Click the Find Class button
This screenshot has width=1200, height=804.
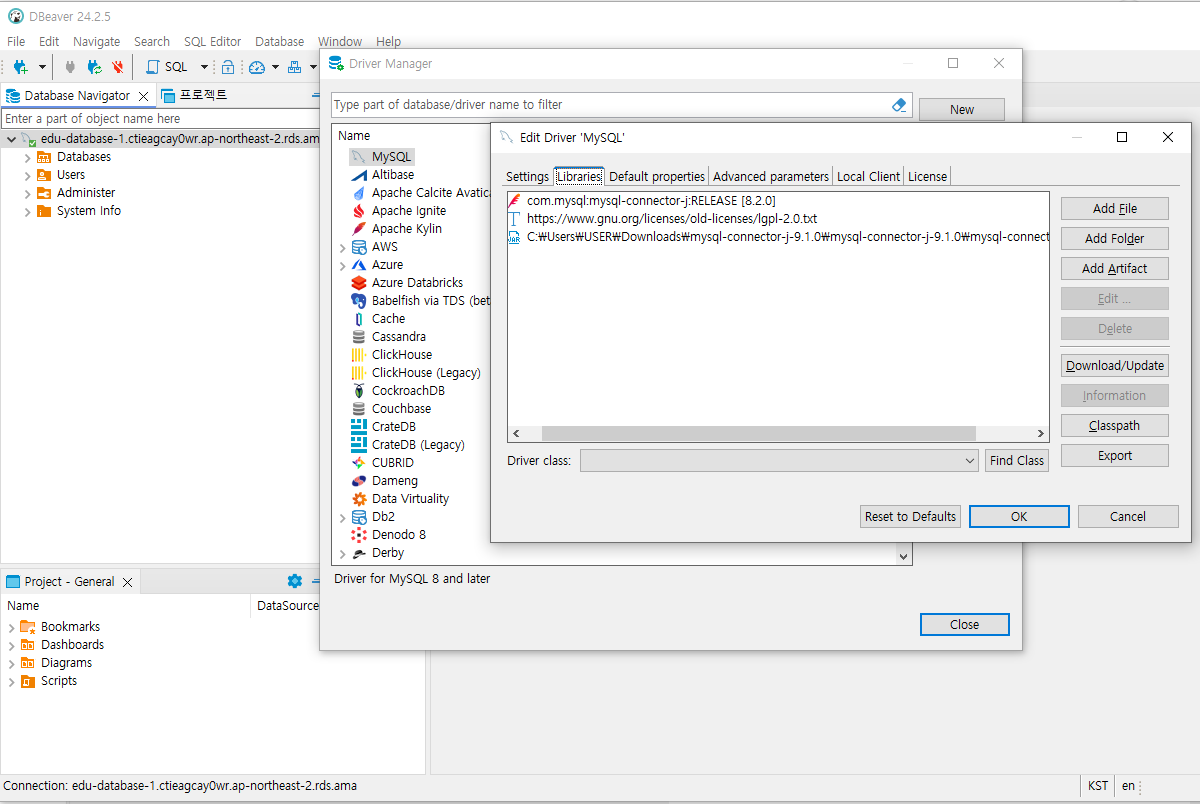pos(1016,461)
